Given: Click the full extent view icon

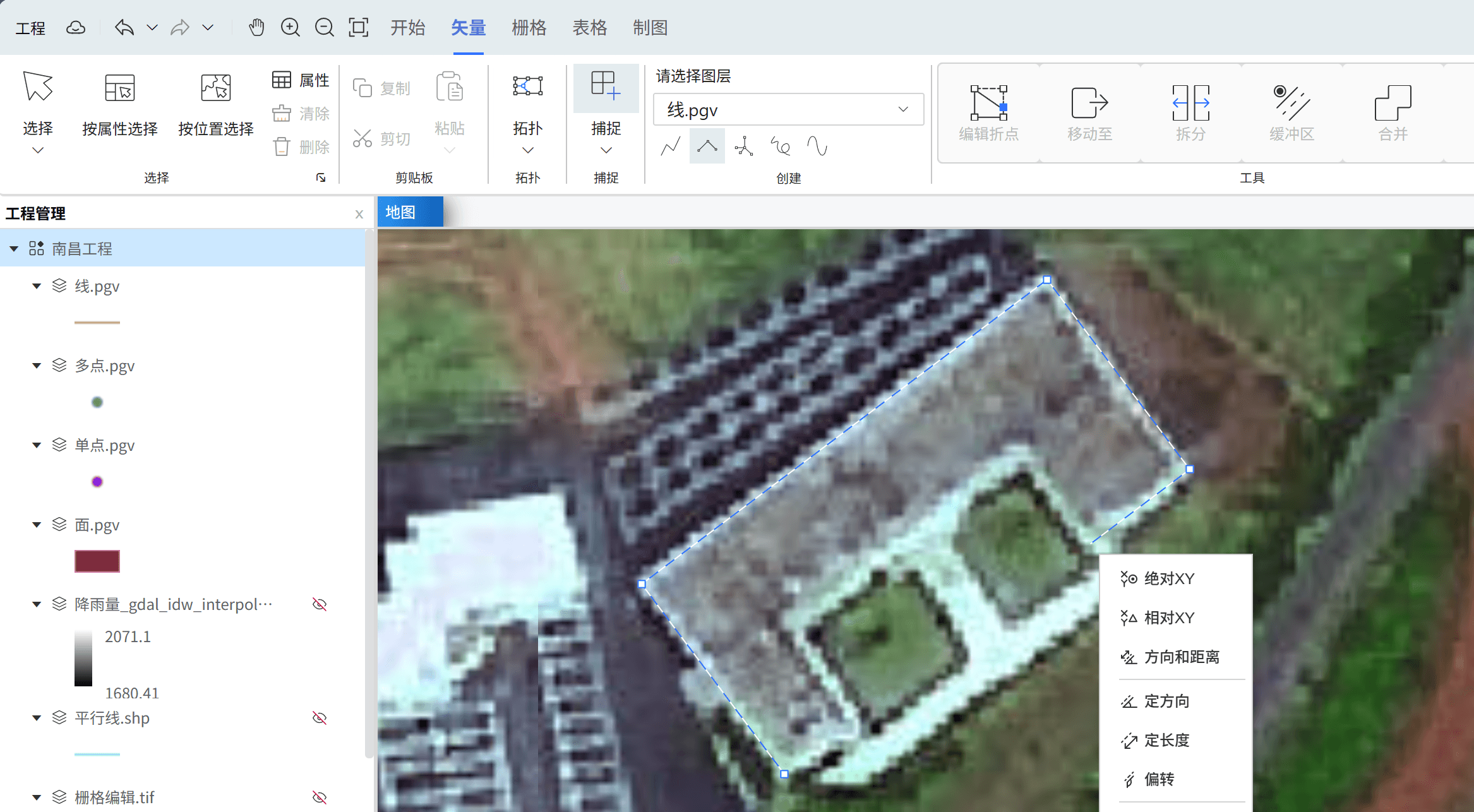Looking at the screenshot, I should [358, 28].
